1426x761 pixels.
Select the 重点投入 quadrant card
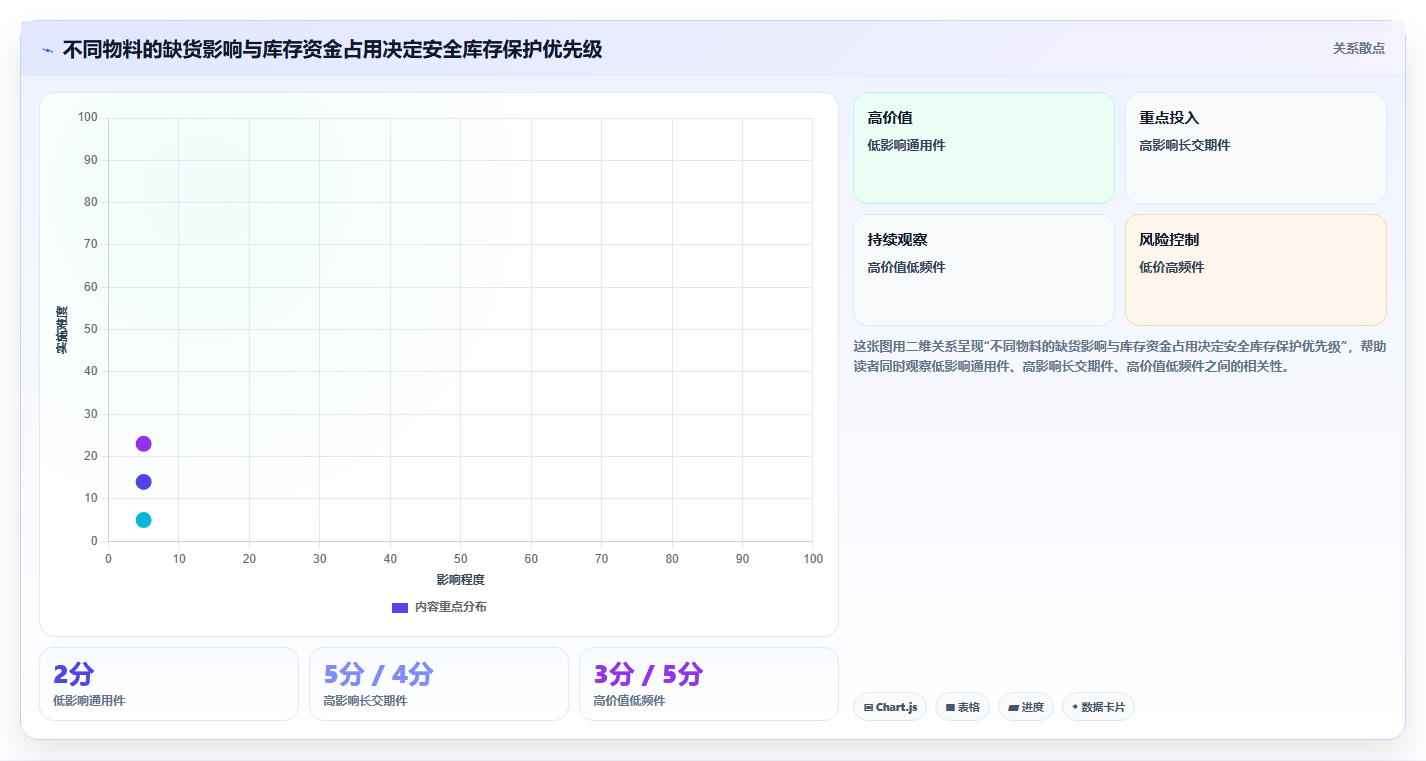(x=1255, y=148)
